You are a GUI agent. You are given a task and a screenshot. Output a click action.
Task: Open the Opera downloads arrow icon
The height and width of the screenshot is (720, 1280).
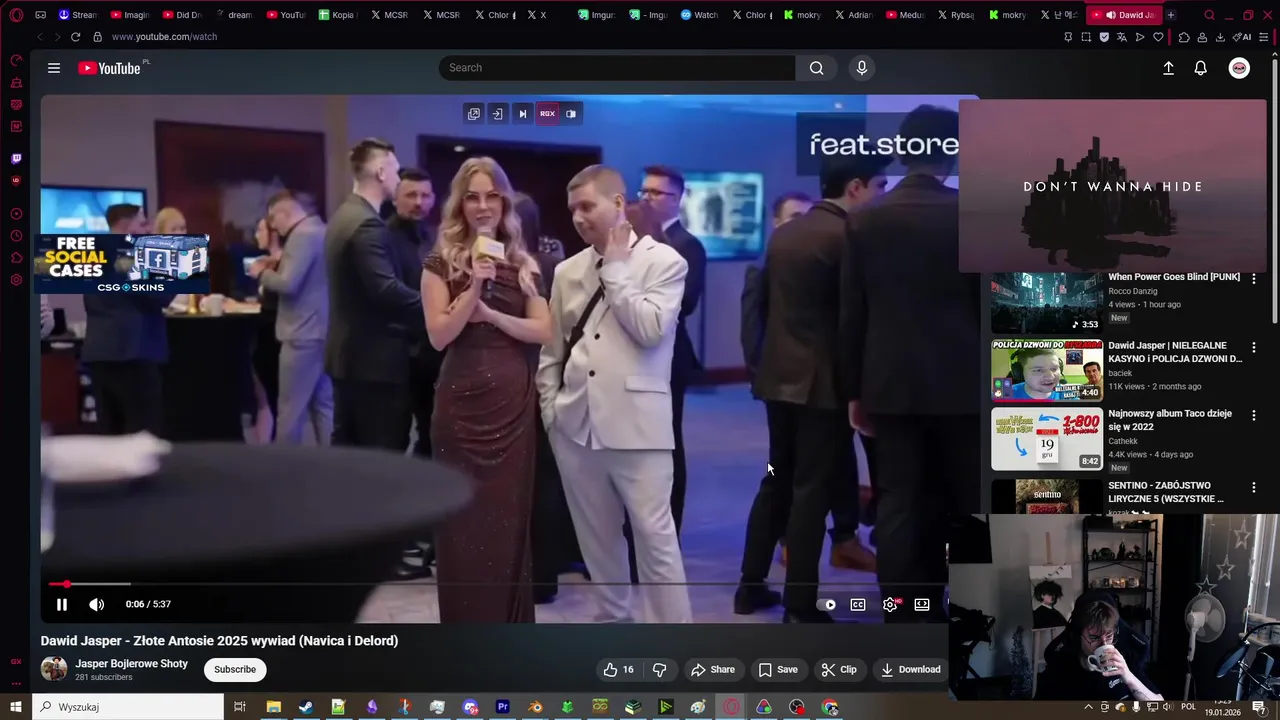tap(1220, 37)
